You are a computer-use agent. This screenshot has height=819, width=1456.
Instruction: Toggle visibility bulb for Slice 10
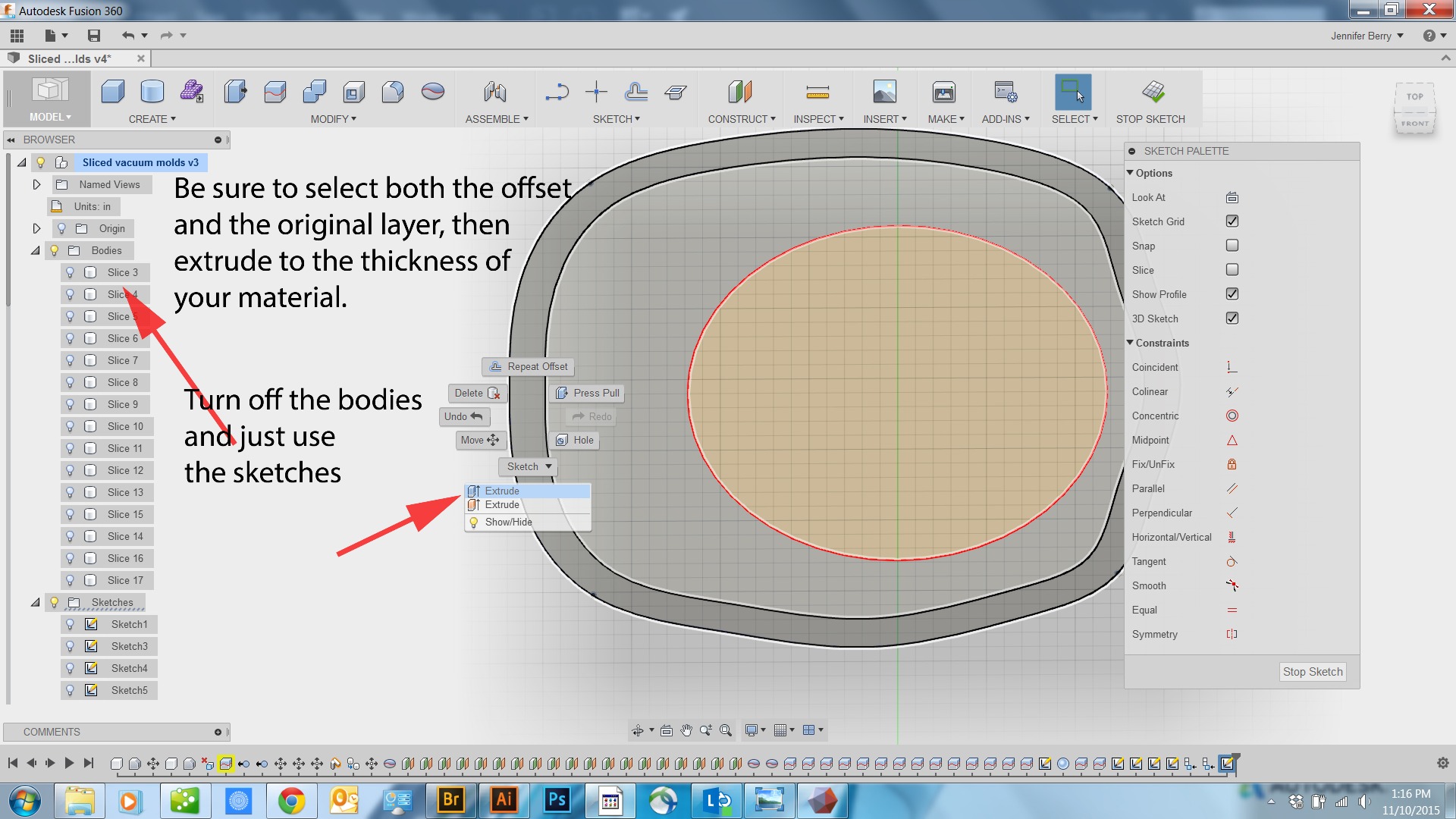coord(70,426)
